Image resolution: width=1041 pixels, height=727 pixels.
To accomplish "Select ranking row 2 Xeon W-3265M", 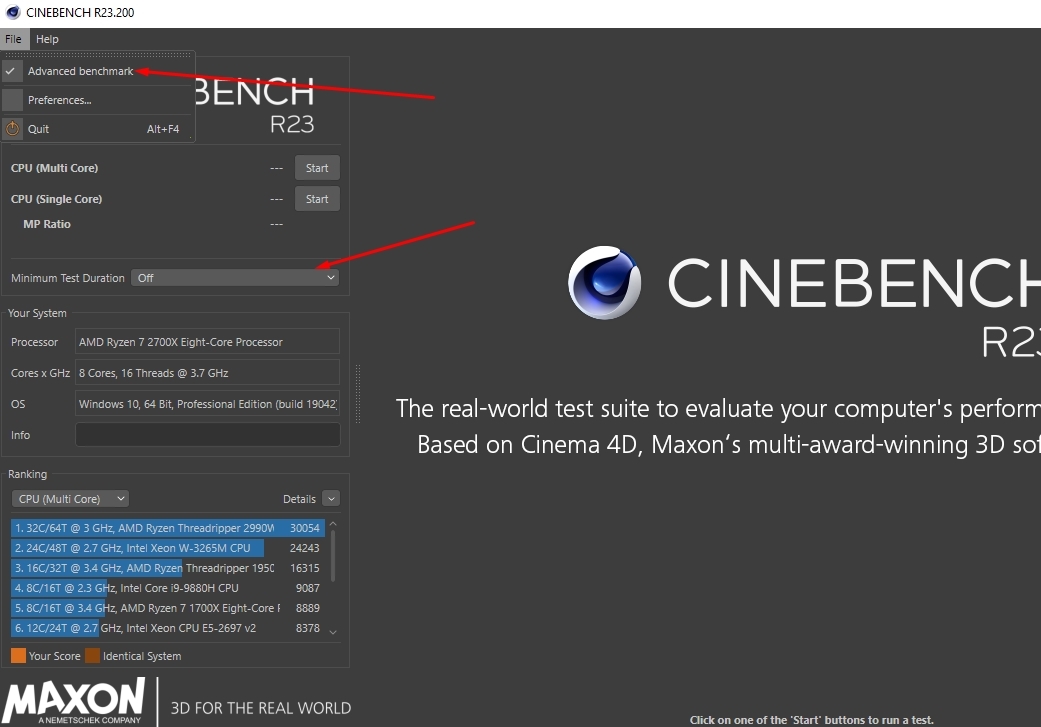I will (x=167, y=548).
